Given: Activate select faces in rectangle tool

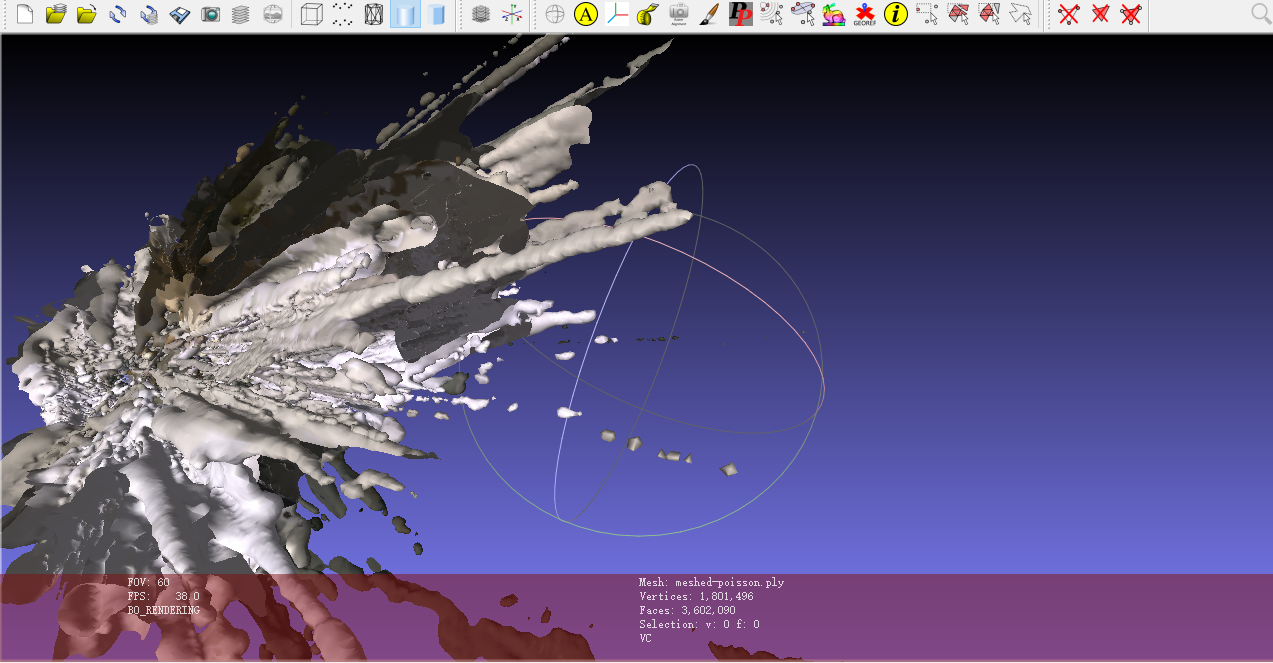Looking at the screenshot, I should click(x=958, y=14).
